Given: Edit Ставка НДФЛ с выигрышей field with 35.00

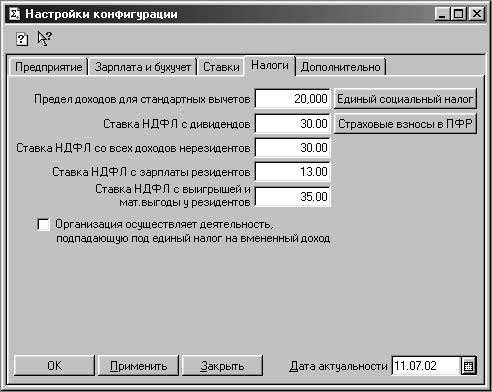Looking at the screenshot, I should 292,196.
